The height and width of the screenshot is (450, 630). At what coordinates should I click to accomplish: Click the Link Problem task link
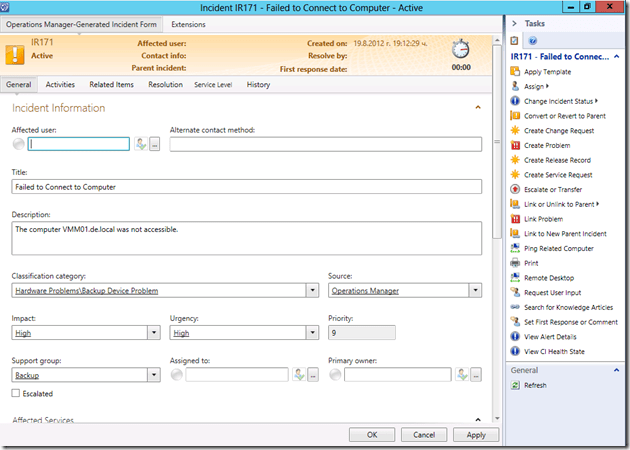point(543,219)
